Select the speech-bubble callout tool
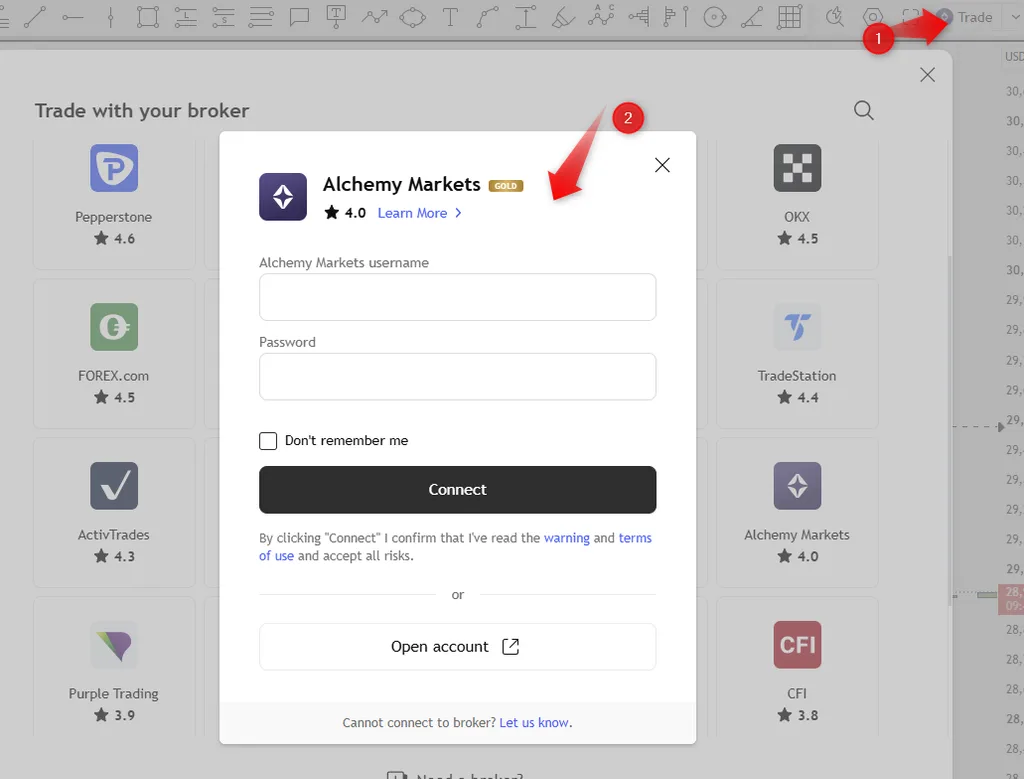 (299, 17)
